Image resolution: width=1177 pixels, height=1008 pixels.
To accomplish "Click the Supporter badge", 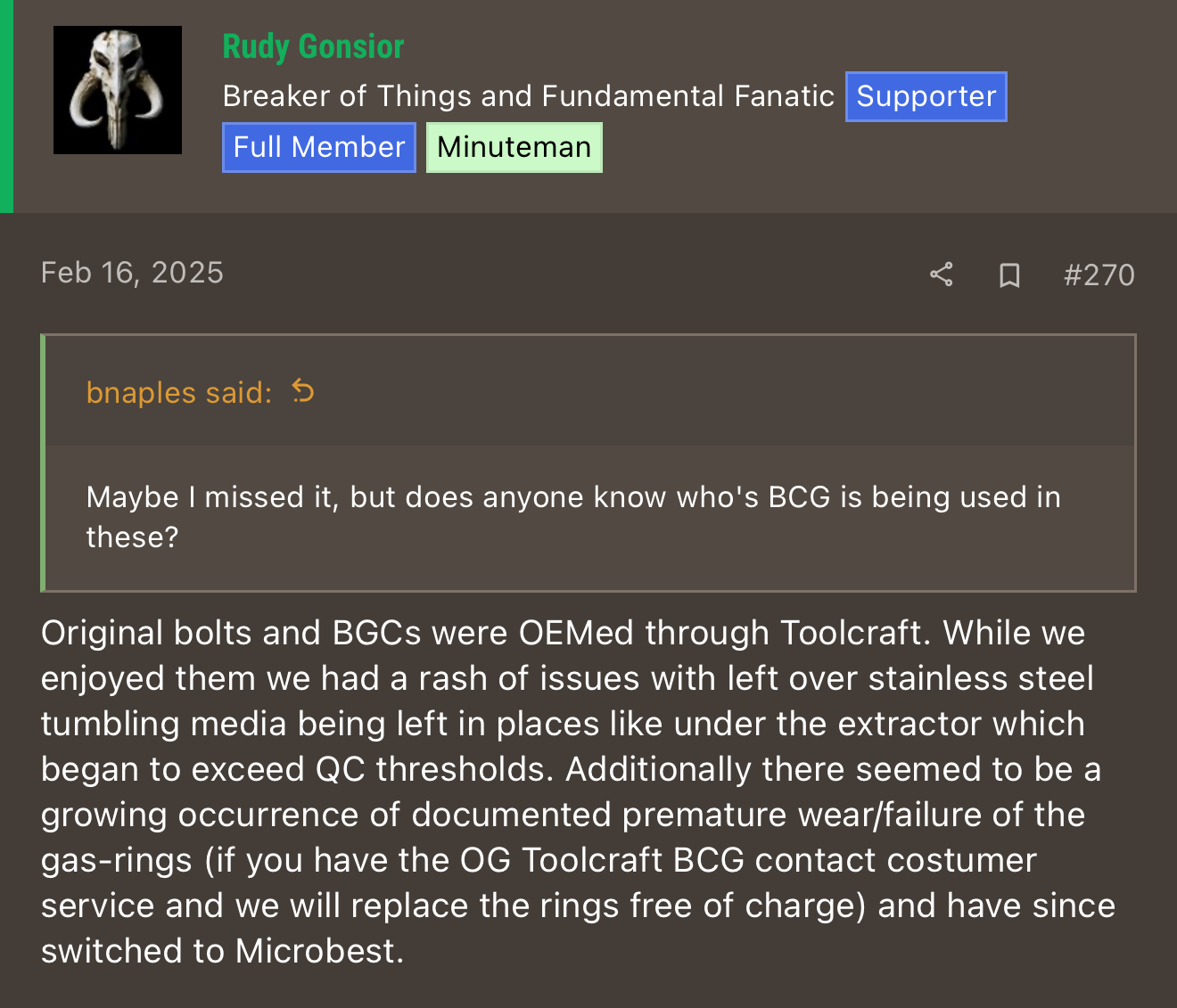I will click(926, 96).
